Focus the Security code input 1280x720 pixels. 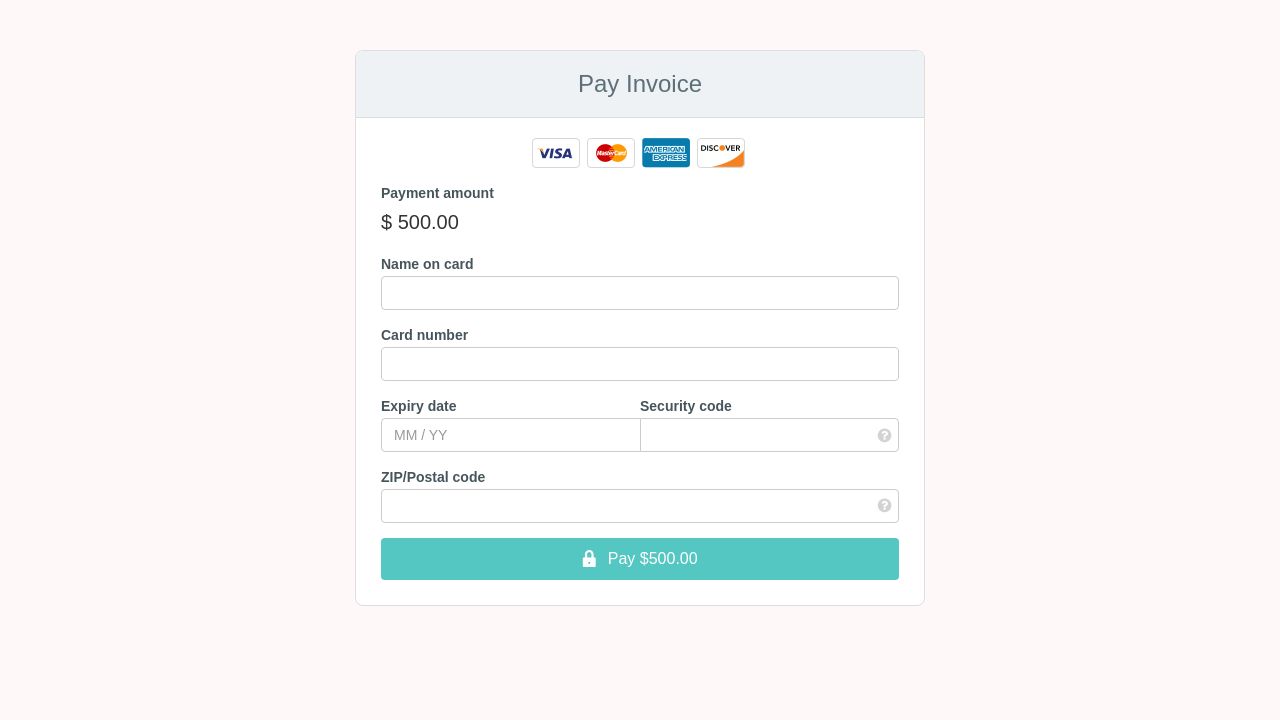tap(769, 435)
